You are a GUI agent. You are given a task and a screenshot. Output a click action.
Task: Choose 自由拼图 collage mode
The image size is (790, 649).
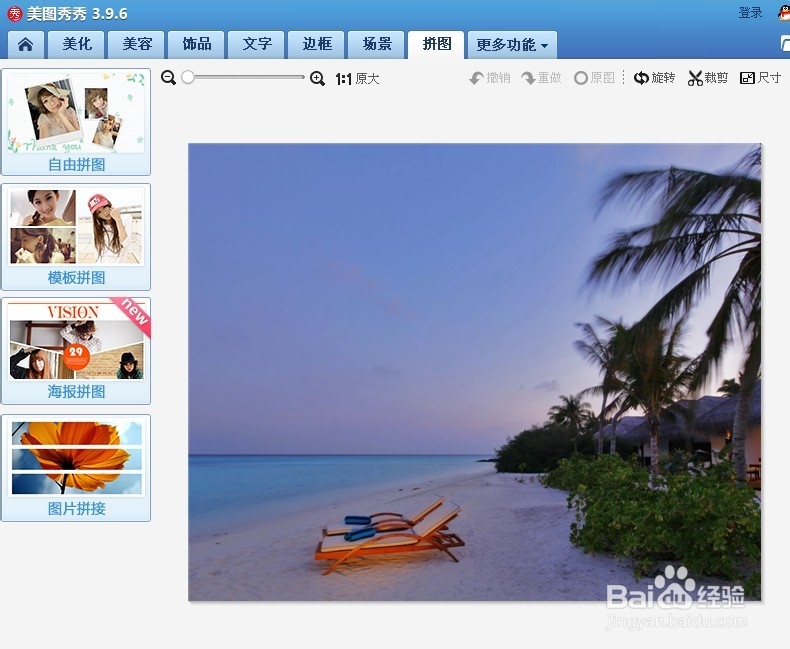[76, 122]
